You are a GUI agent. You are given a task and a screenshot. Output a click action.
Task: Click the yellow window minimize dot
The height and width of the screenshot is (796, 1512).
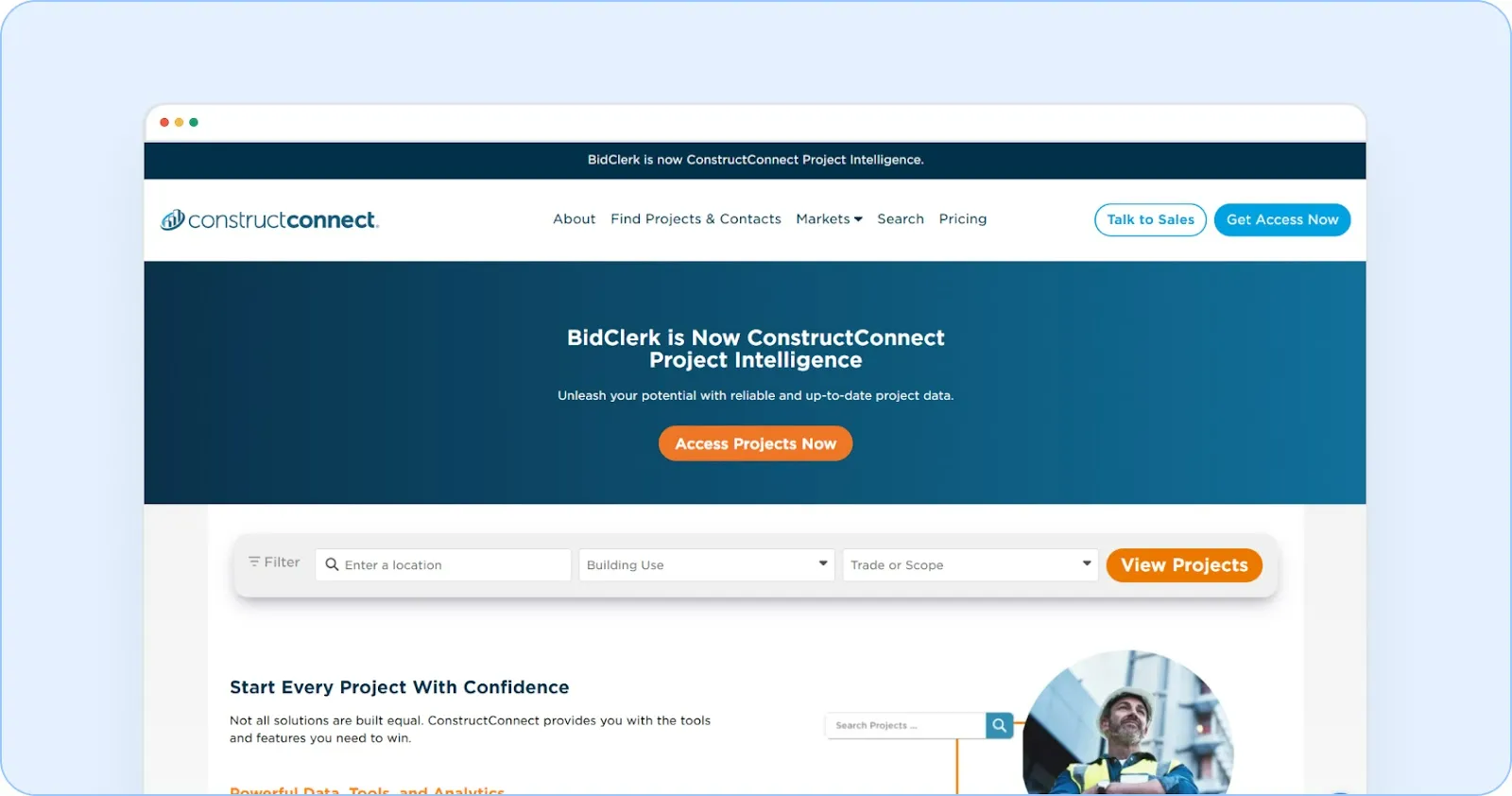click(179, 122)
